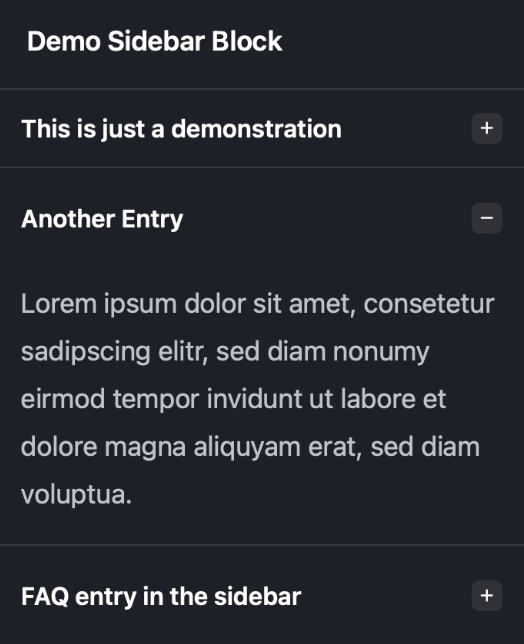Expand "This is just a demonstration" plus icon
524x644 pixels.
coord(487,129)
